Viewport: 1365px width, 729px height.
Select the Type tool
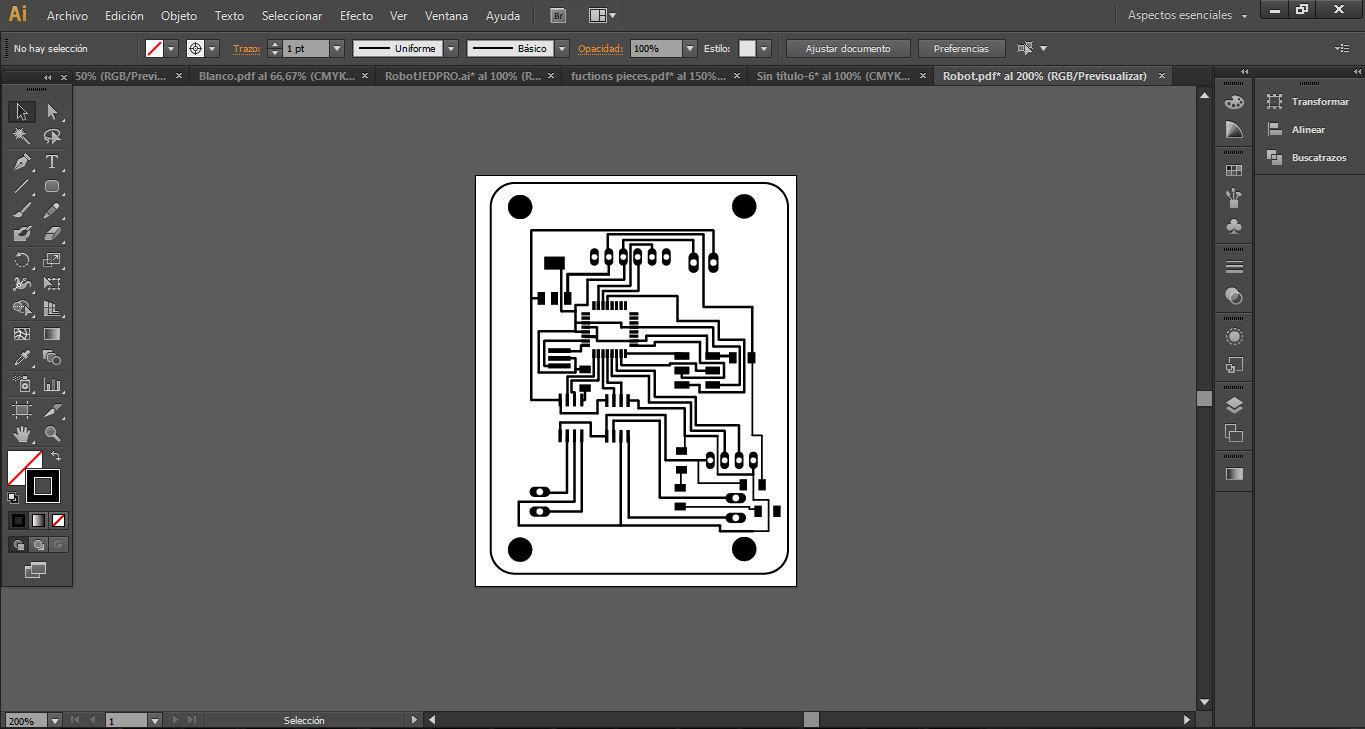pyautogui.click(x=52, y=162)
